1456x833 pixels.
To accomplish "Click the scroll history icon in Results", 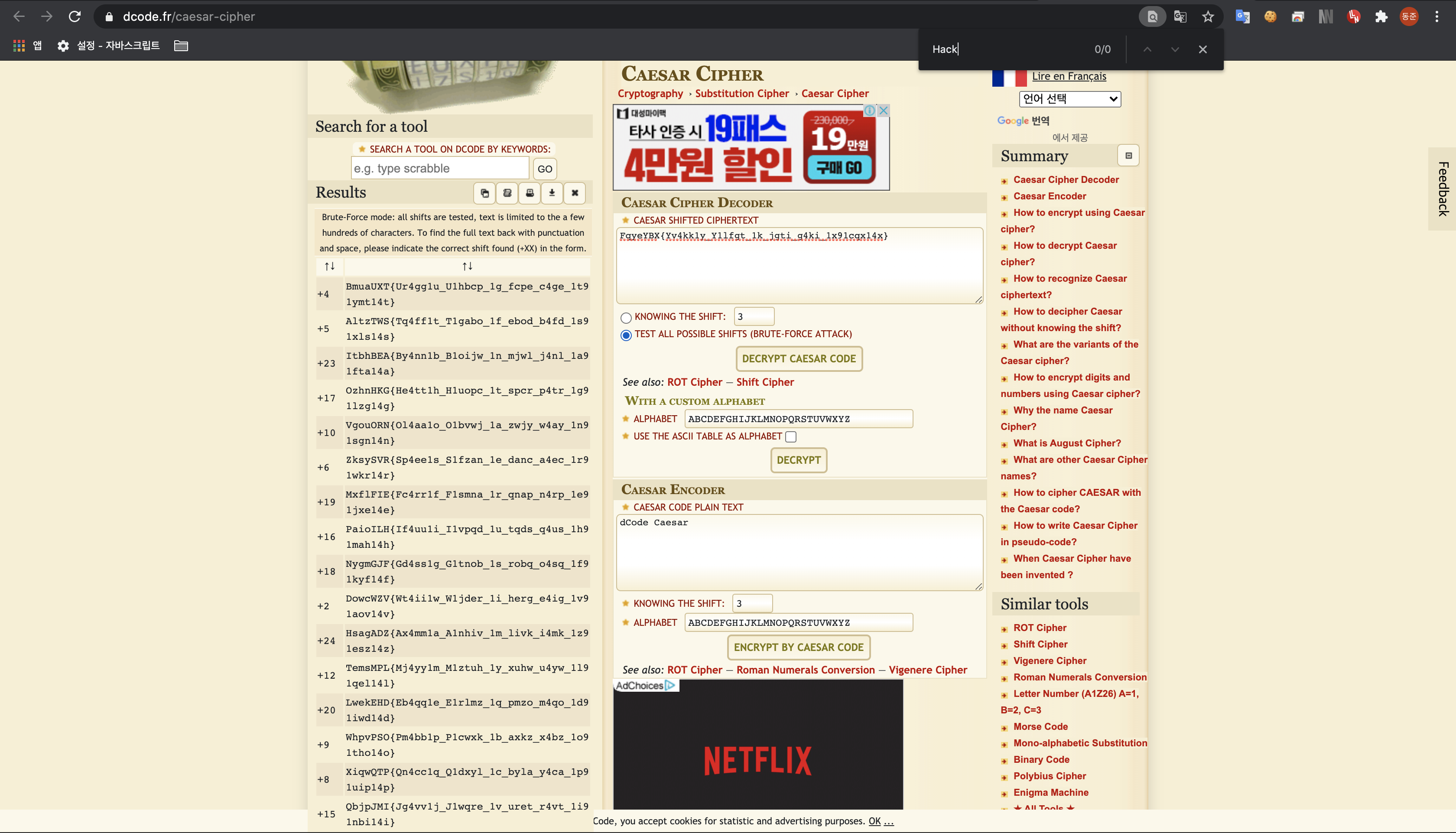I will pyautogui.click(x=507, y=193).
